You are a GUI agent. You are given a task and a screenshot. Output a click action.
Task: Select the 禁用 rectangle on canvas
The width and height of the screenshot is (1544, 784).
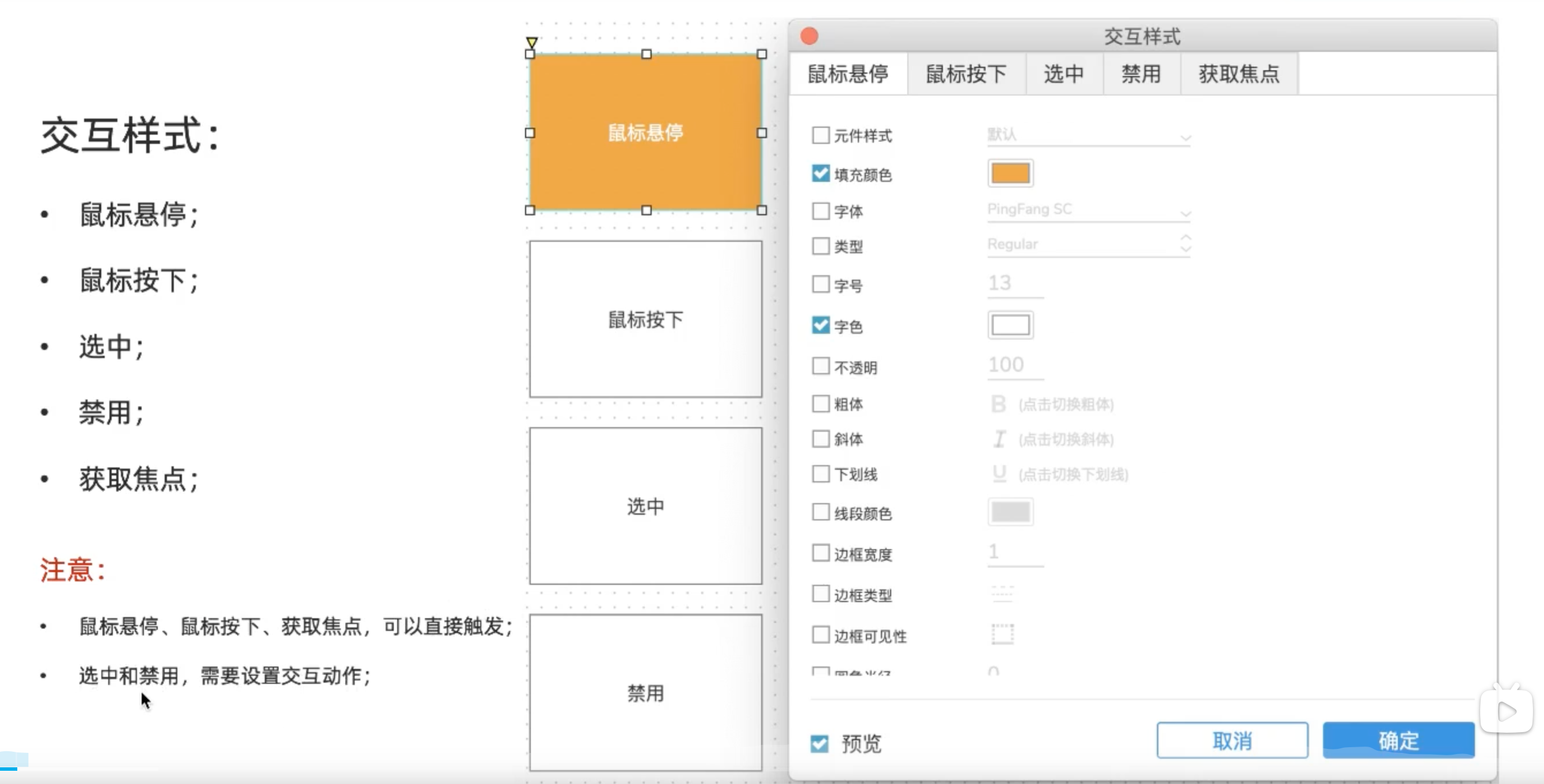(645, 692)
